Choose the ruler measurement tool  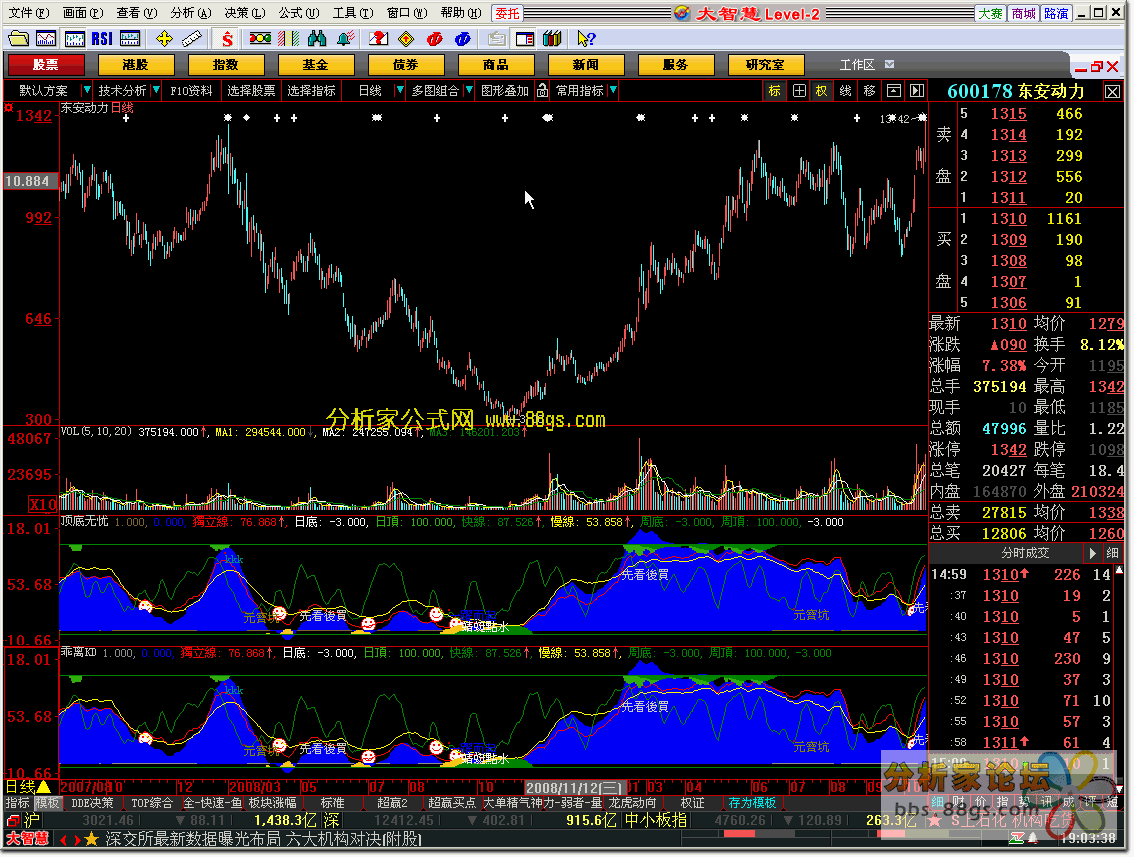[192, 38]
